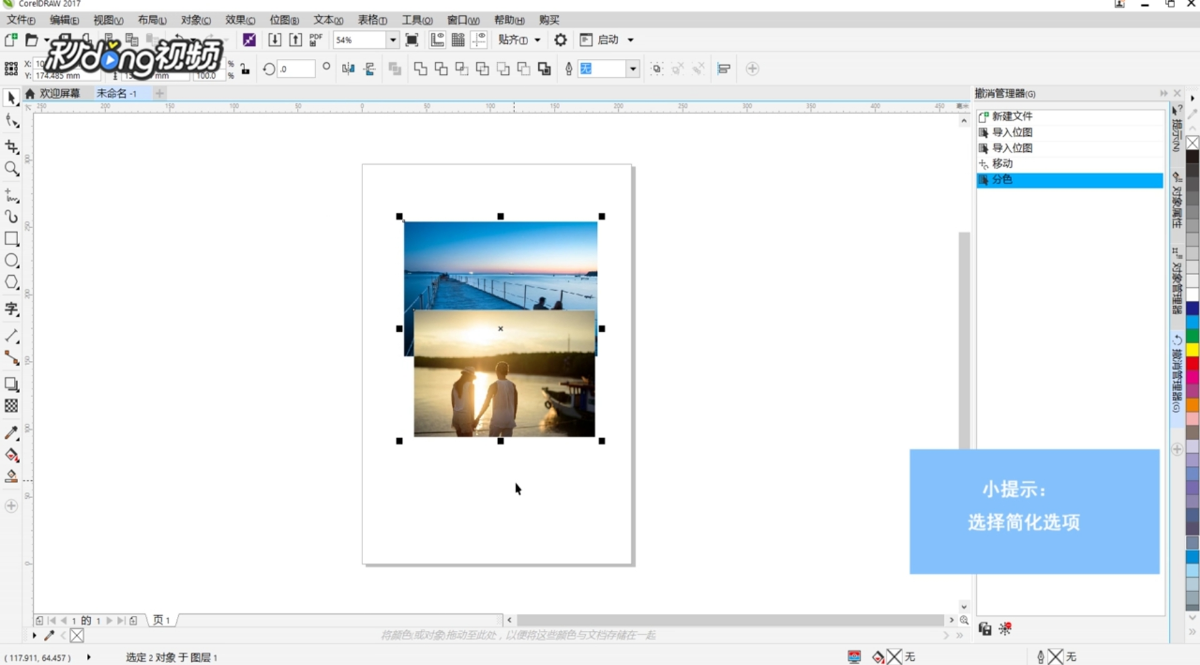Select the Parallel Dimension tool

pos(11,336)
